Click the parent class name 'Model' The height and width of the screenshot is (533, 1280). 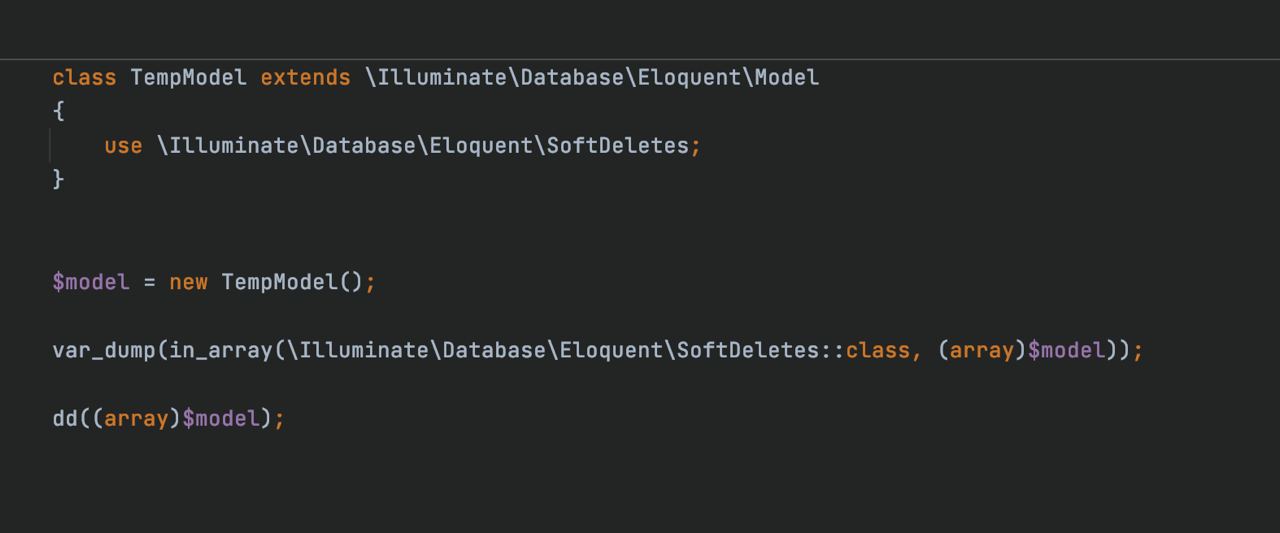click(786, 78)
